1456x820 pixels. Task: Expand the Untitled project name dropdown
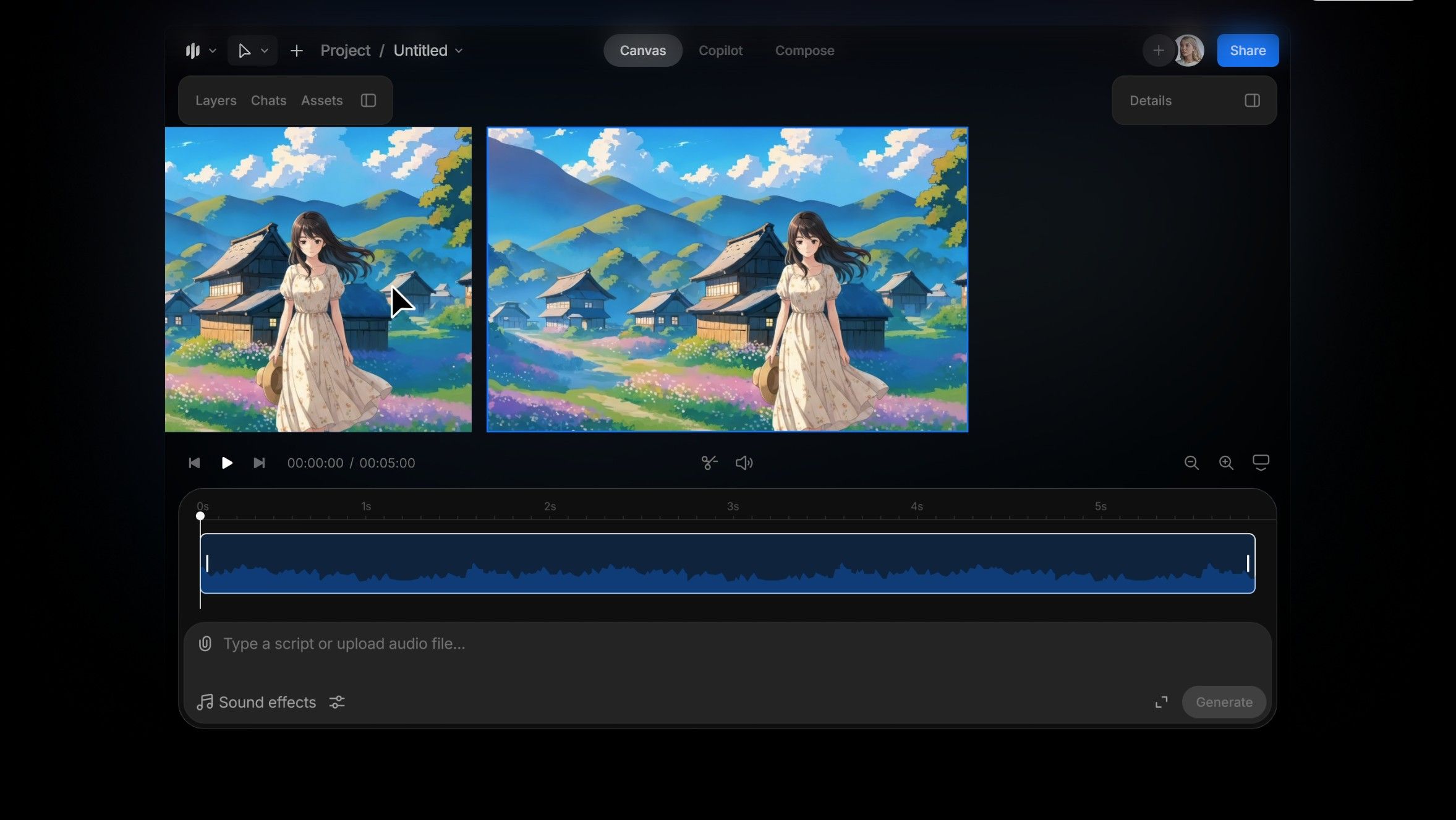(459, 51)
